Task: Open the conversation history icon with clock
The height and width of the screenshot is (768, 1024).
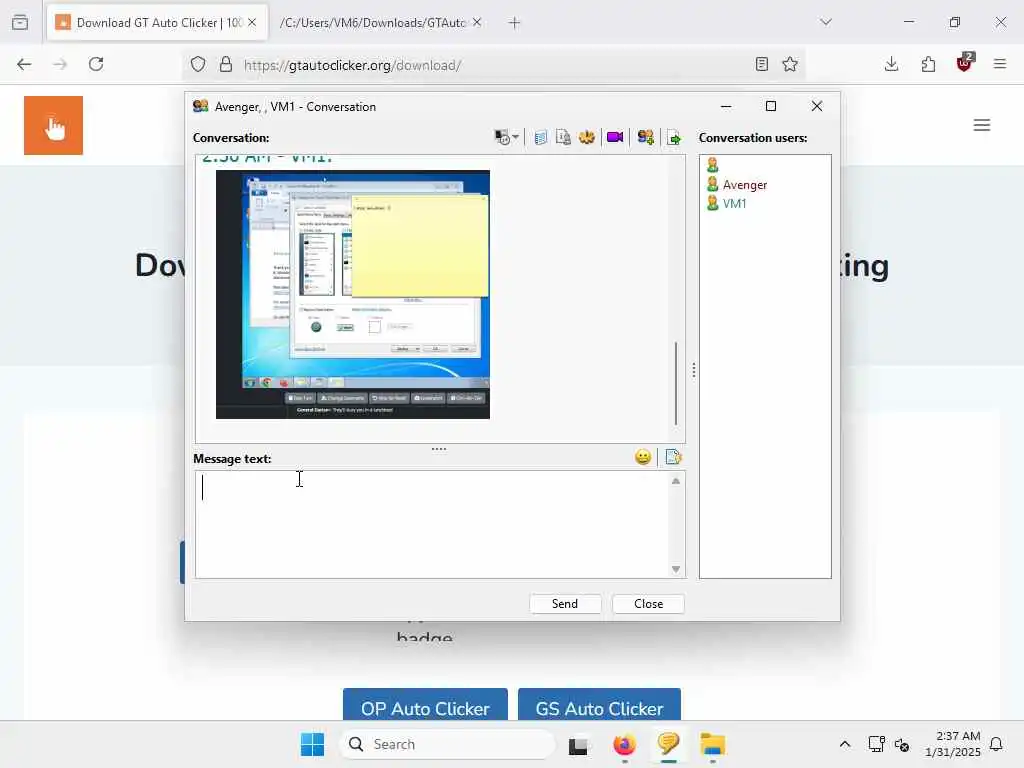Action: coord(502,138)
